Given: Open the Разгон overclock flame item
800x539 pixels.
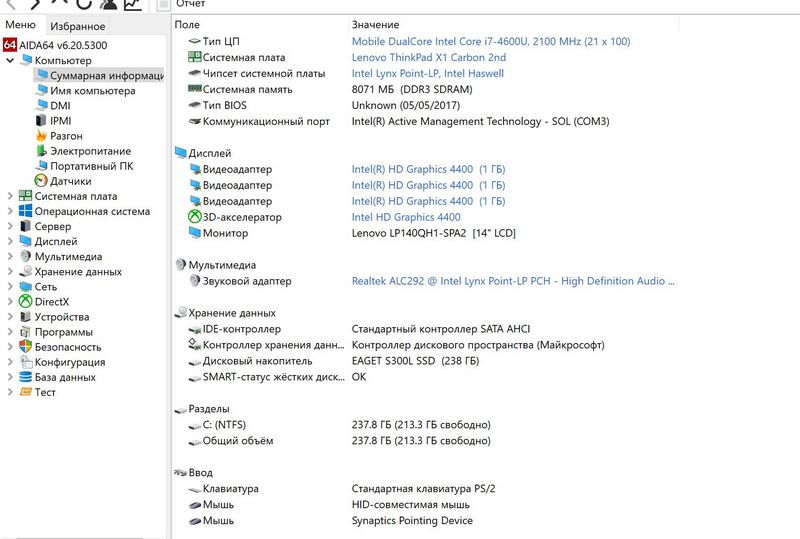Looking at the screenshot, I should point(66,136).
